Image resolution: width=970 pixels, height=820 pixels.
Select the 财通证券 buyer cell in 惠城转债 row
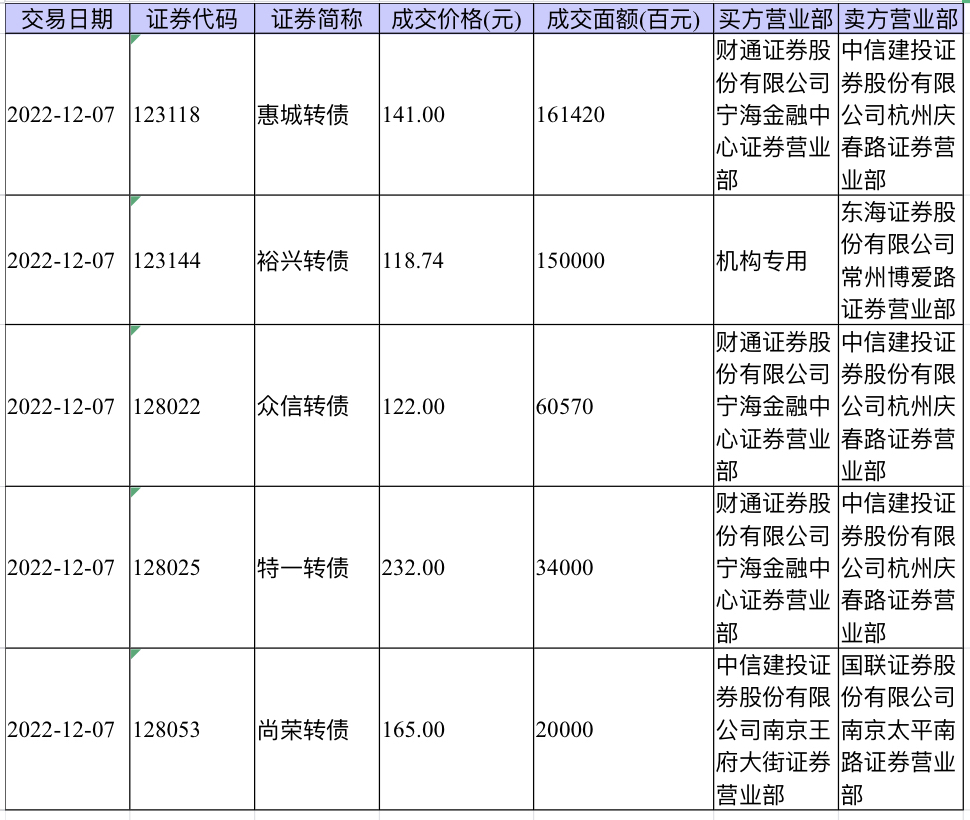click(x=776, y=114)
